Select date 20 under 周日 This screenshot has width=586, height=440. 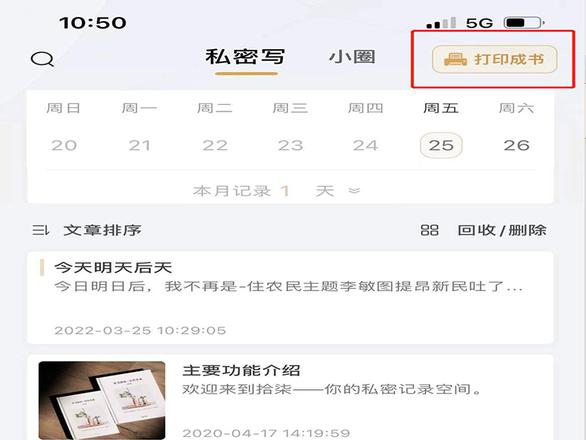pyautogui.click(x=64, y=145)
